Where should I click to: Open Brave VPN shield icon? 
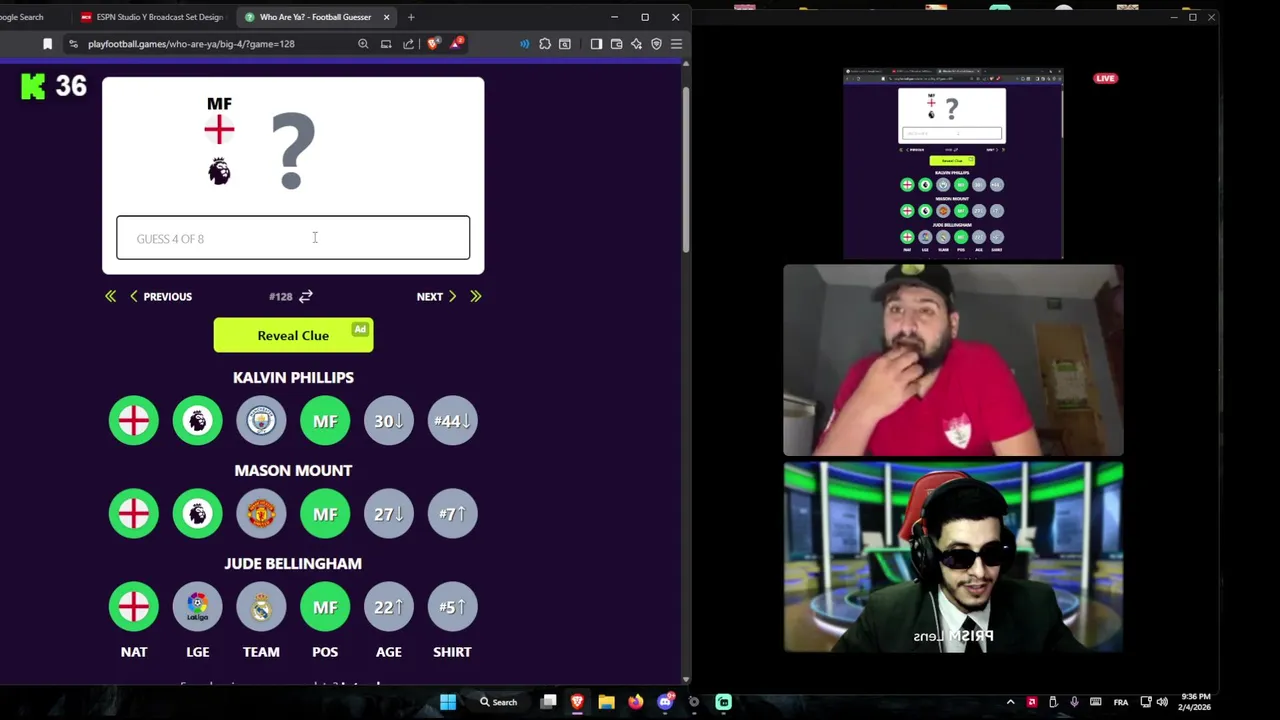pos(656,44)
